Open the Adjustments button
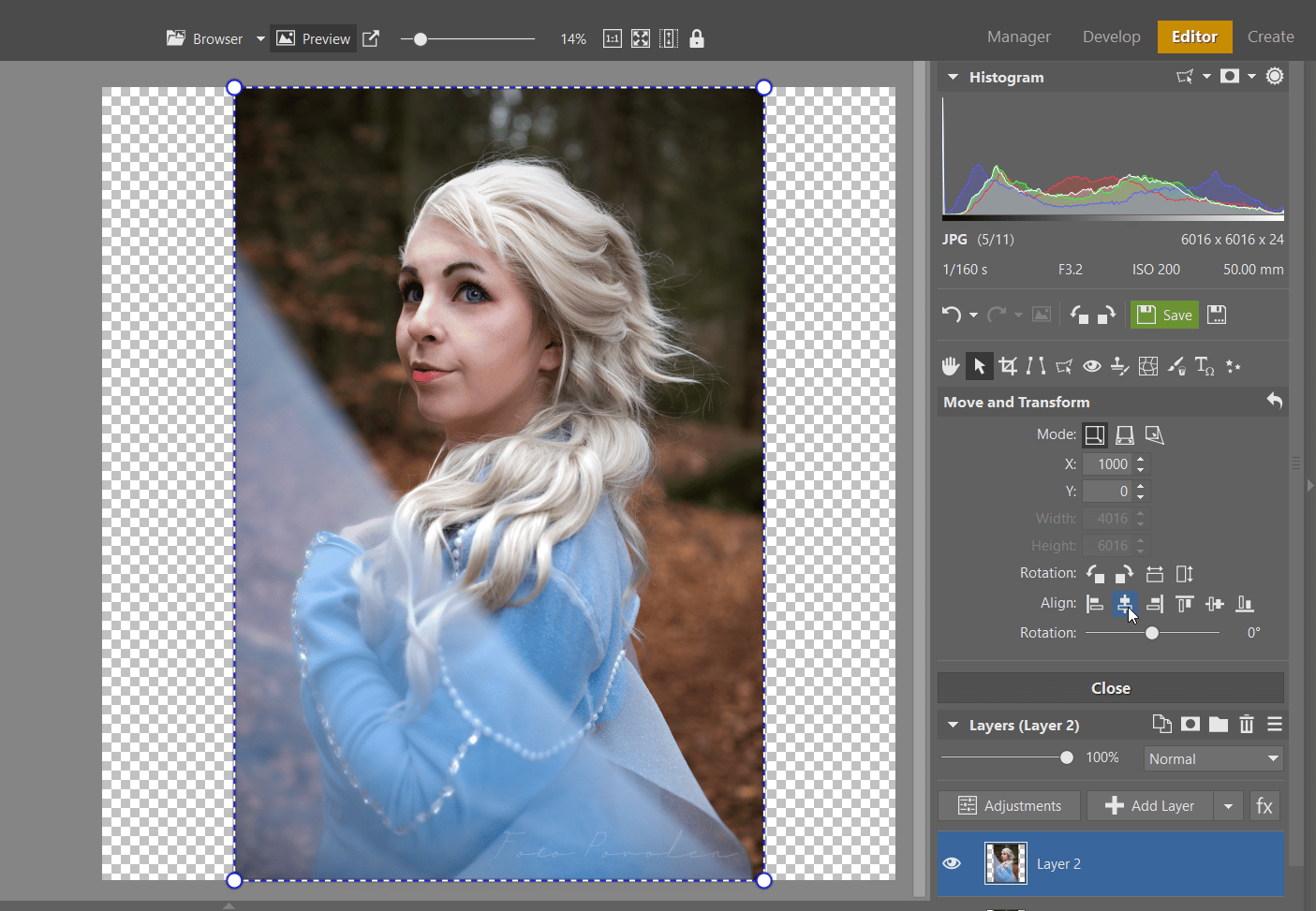The width and height of the screenshot is (1316, 911). point(1009,805)
